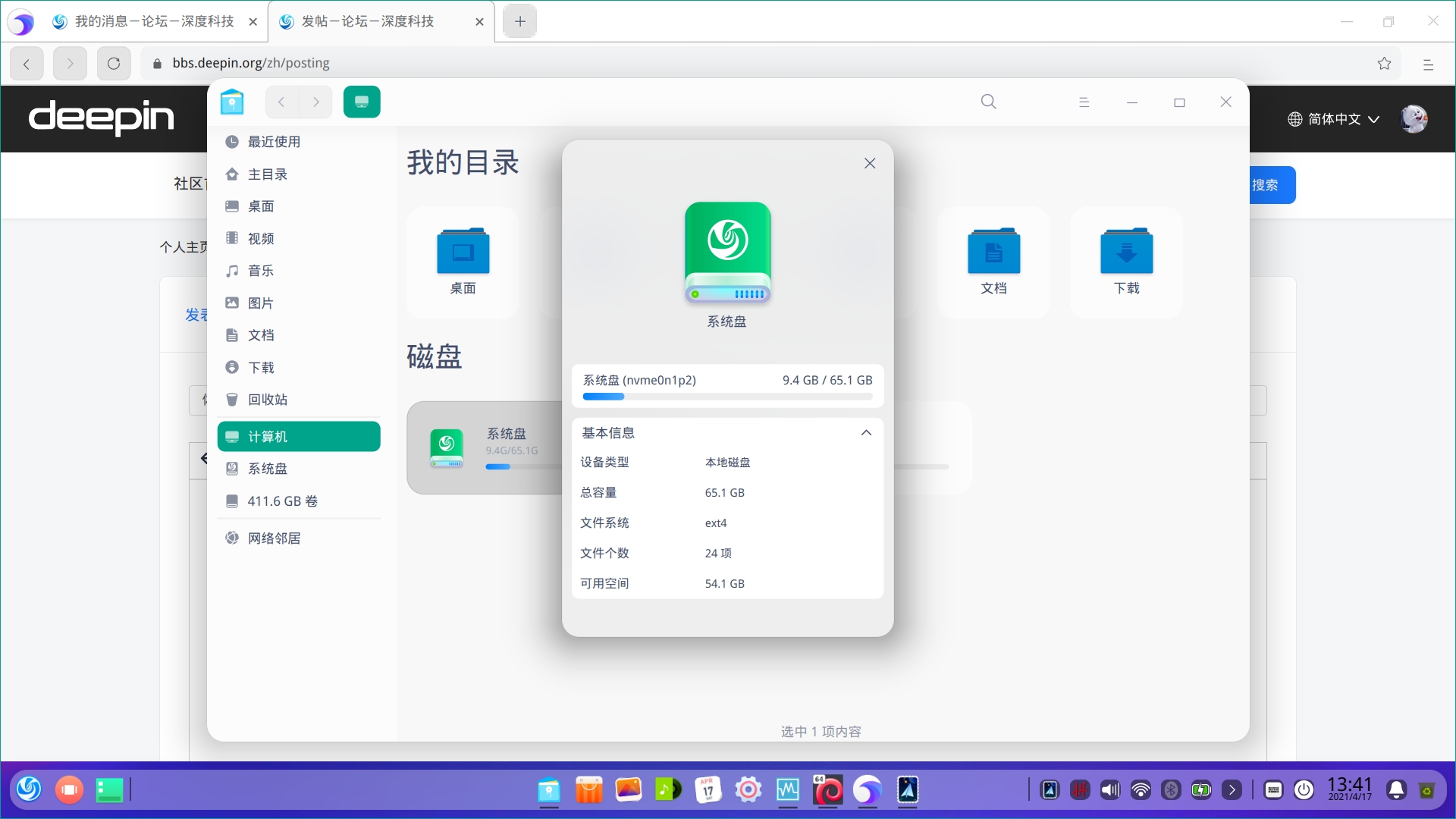Launch calendar app from the dock
Viewport: 1456px width, 819px height.
click(x=708, y=790)
